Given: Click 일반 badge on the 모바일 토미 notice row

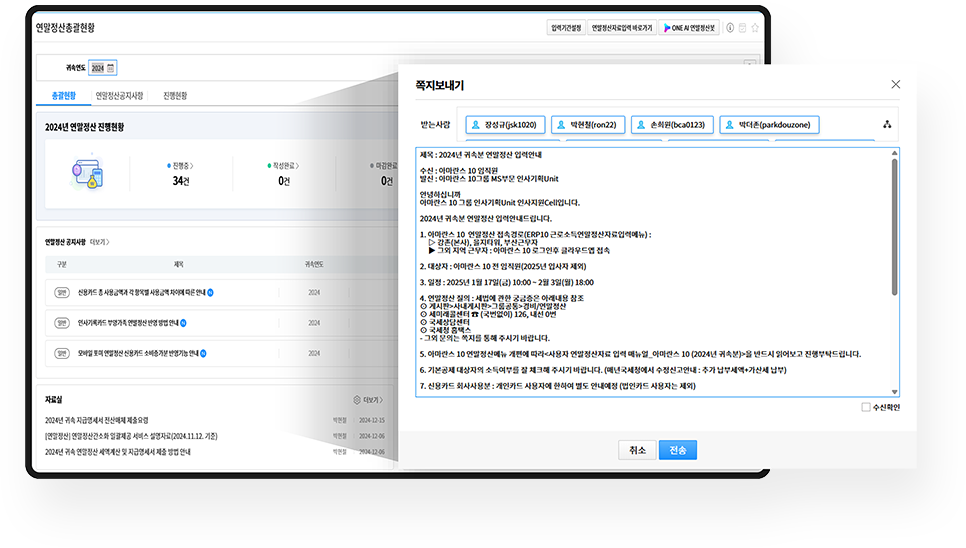Looking at the screenshot, I should [x=62, y=353].
